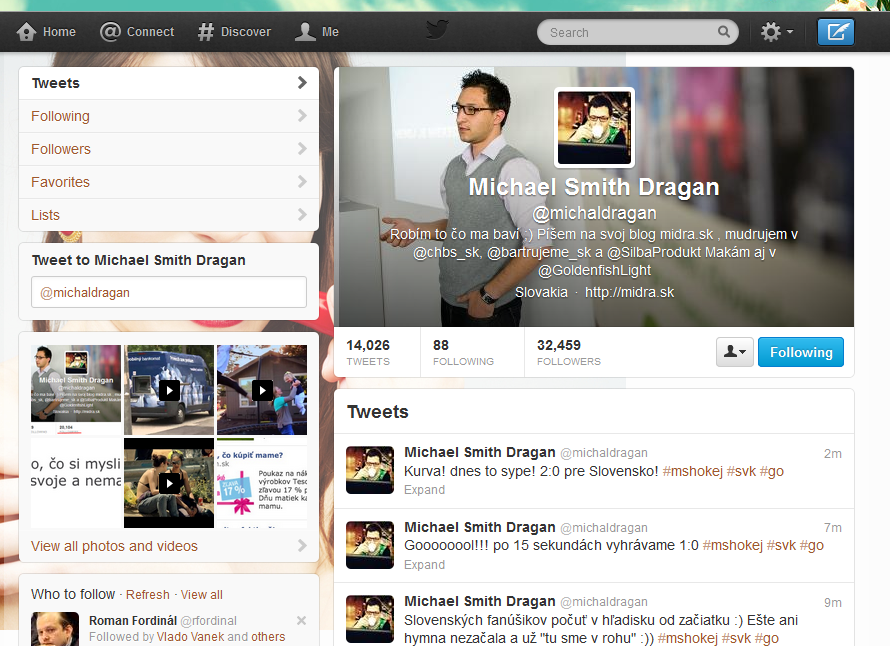Expand the 2:0 pre Slovensko tweet
This screenshot has width=890, height=646.
pyautogui.click(x=424, y=490)
